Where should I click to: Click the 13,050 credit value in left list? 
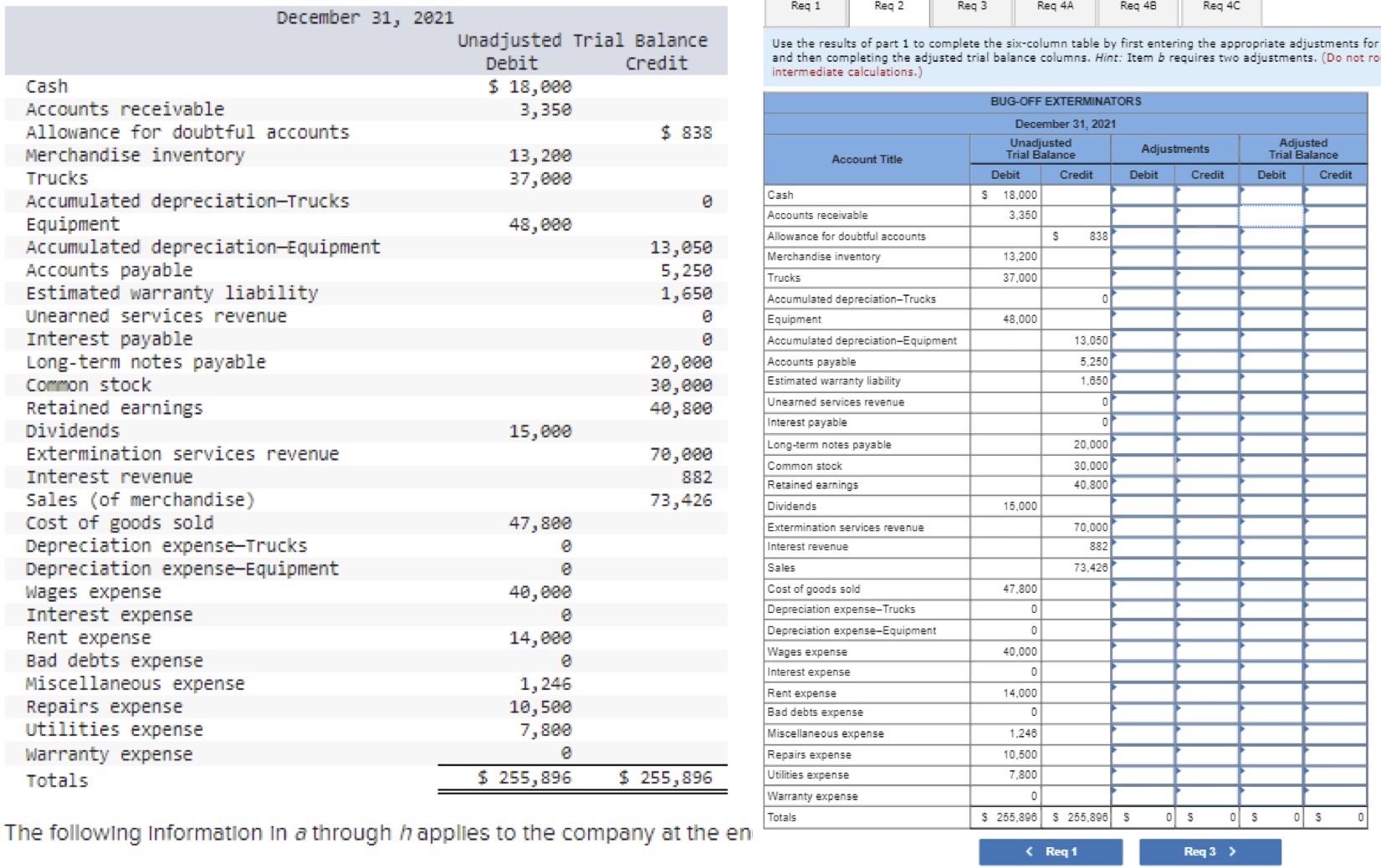(681, 248)
